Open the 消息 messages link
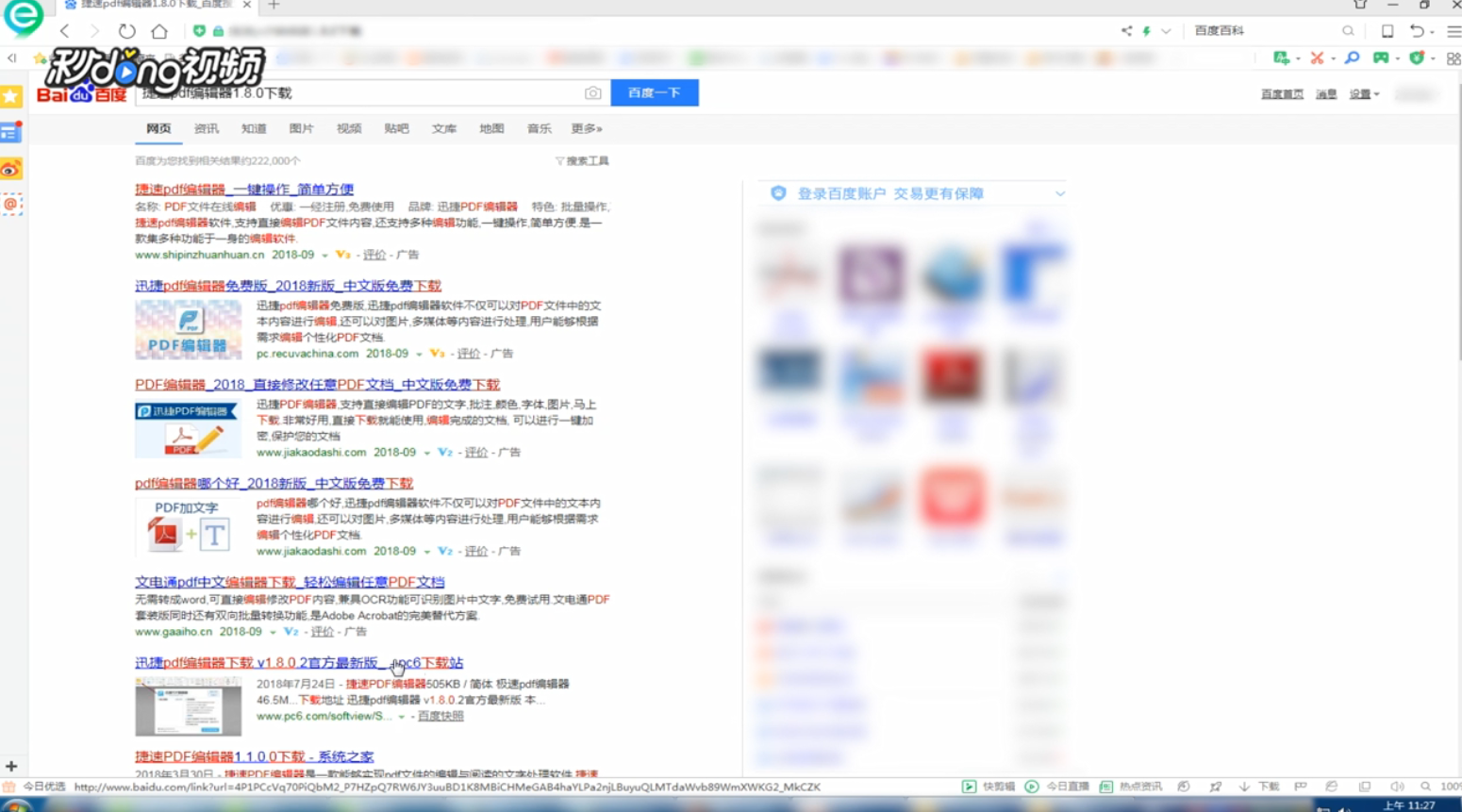Screen dimensions: 1462x812 click(x=1326, y=94)
